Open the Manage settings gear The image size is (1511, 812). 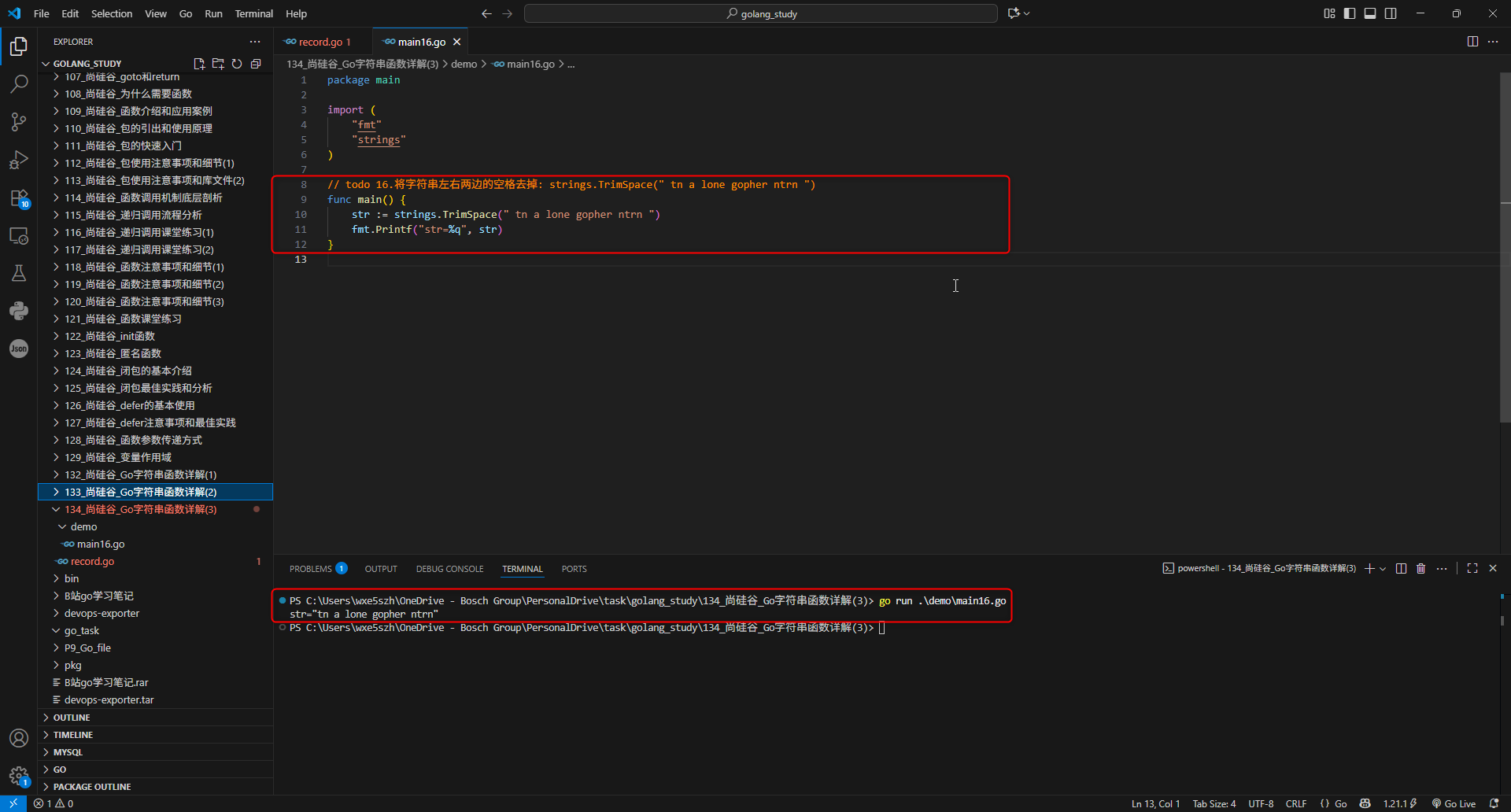(19, 776)
